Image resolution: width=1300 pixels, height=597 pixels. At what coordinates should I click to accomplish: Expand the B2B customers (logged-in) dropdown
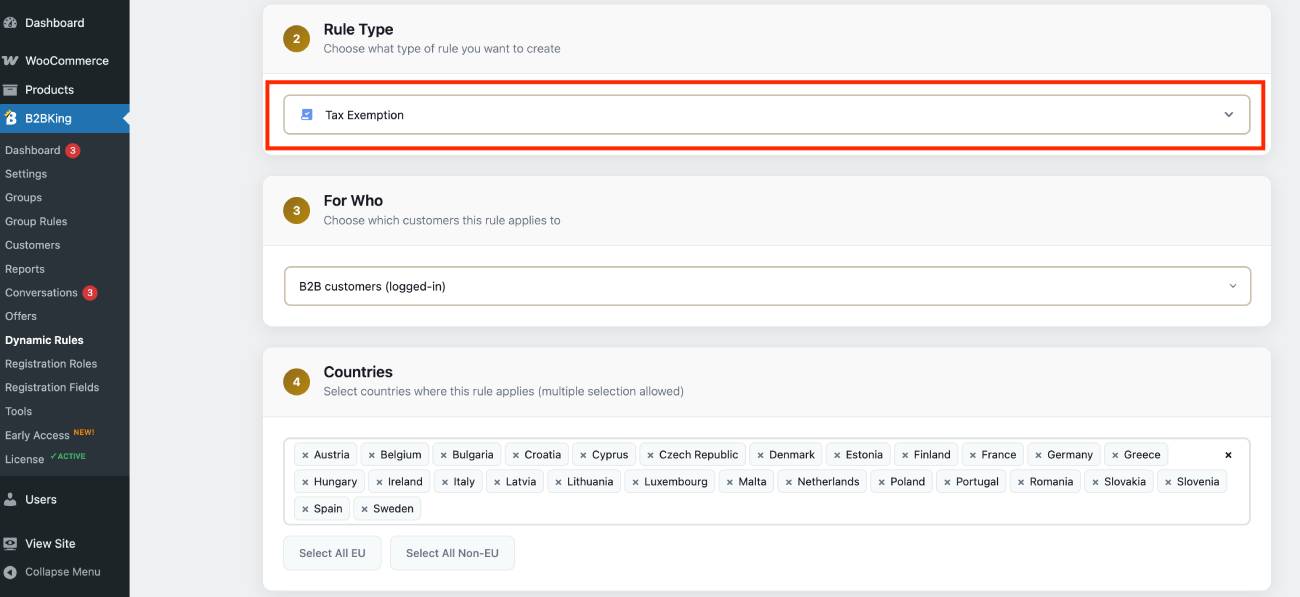767,286
